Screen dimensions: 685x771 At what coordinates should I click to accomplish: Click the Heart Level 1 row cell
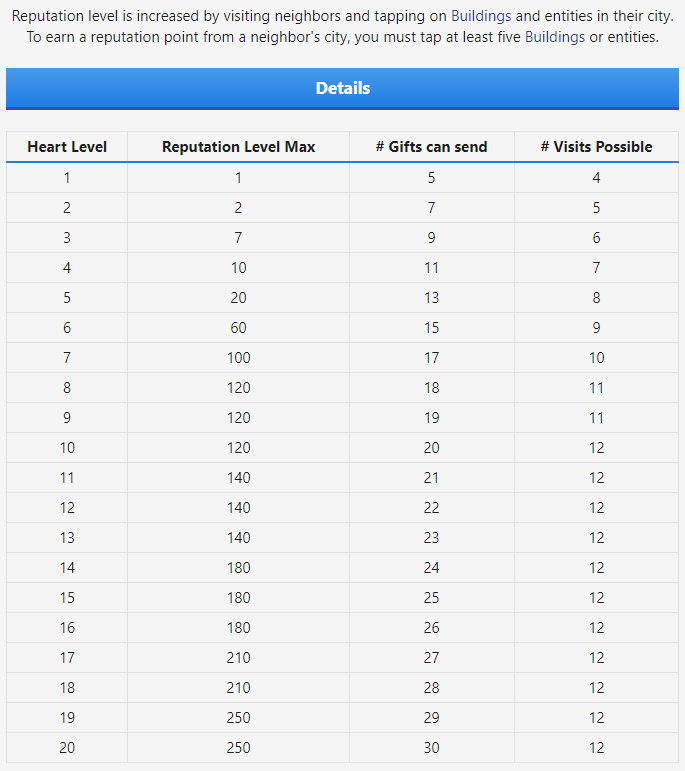pyautogui.click(x=67, y=178)
